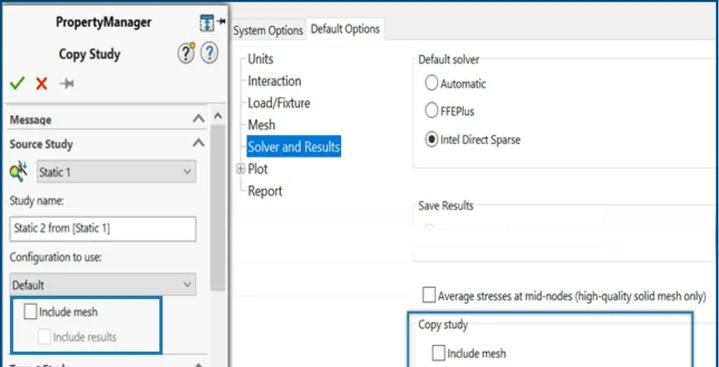The height and width of the screenshot is (367, 719).
Task: Click the PropertyManager vertical scrollbar thumb
Action: (x=218, y=207)
